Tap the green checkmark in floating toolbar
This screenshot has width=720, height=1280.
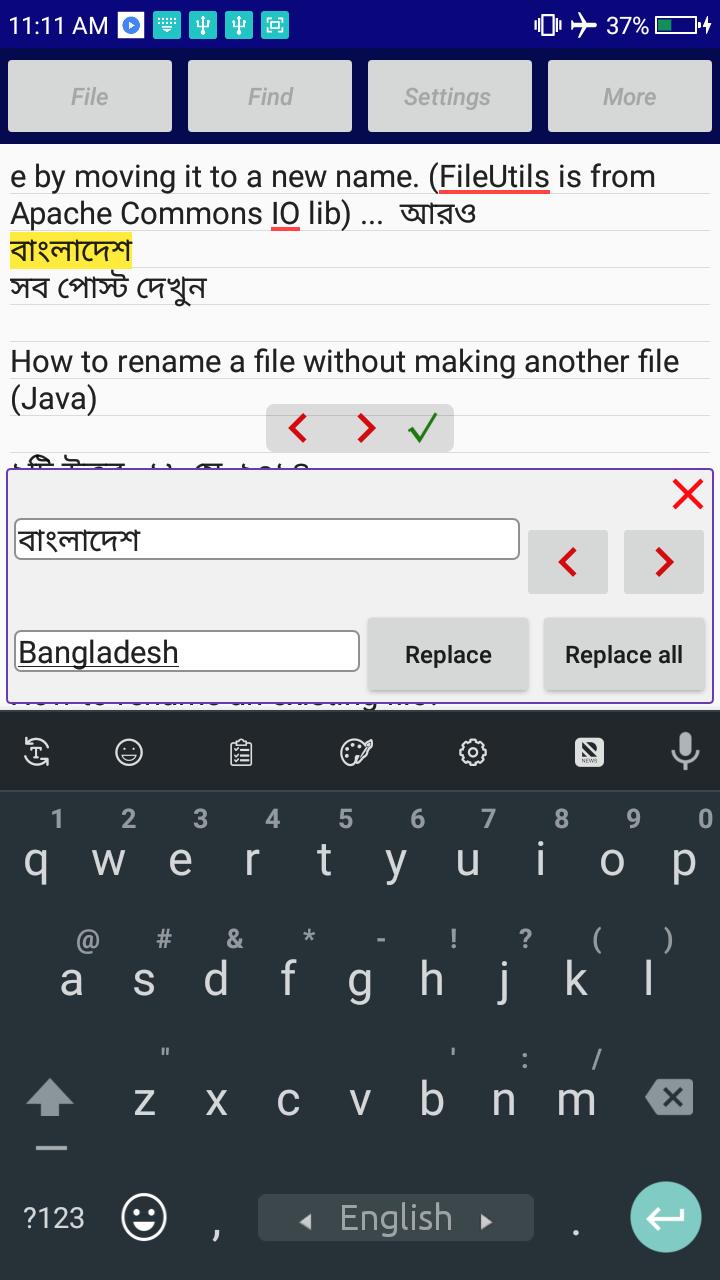click(423, 428)
